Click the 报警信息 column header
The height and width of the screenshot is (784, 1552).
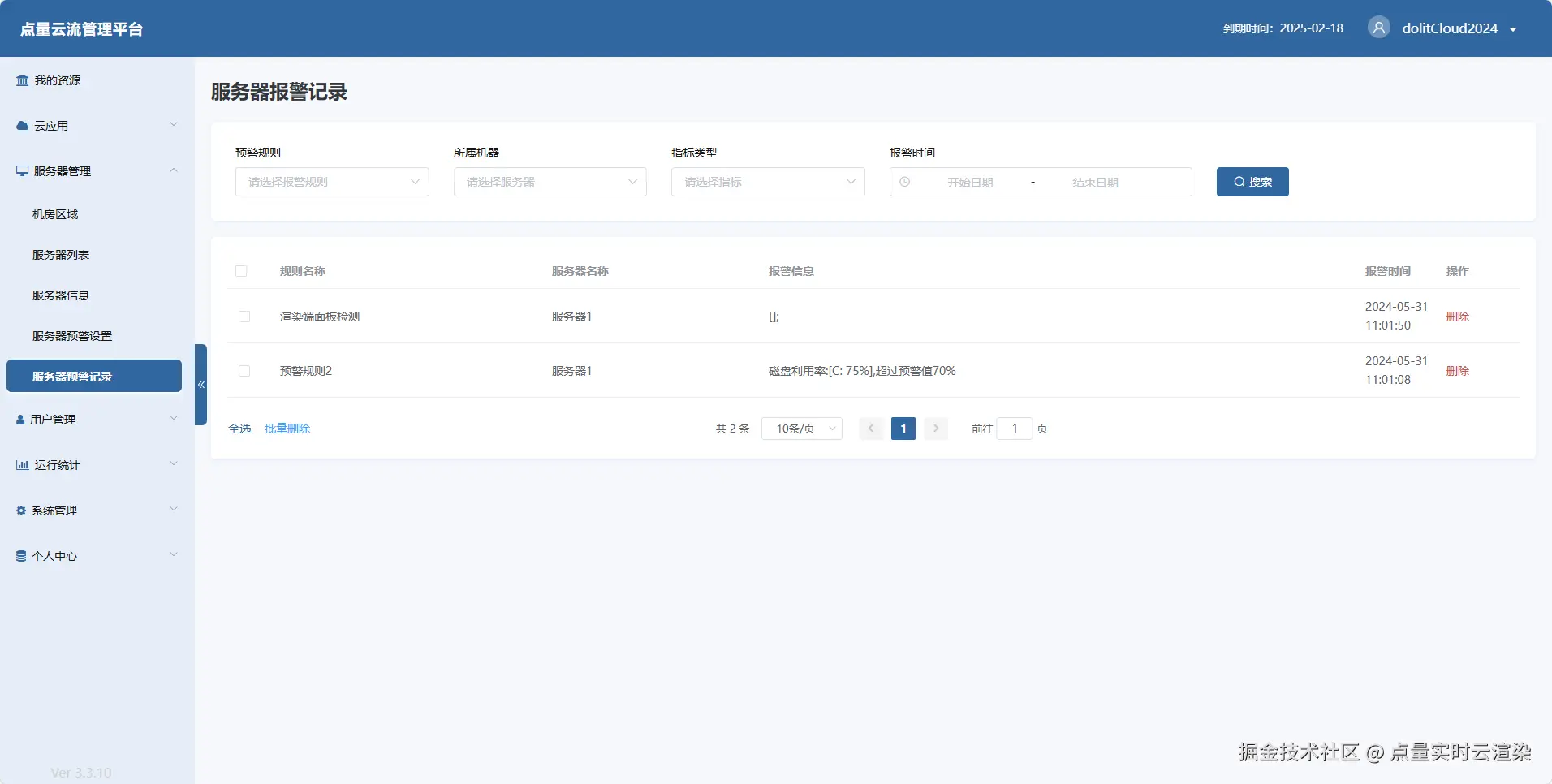click(x=791, y=271)
